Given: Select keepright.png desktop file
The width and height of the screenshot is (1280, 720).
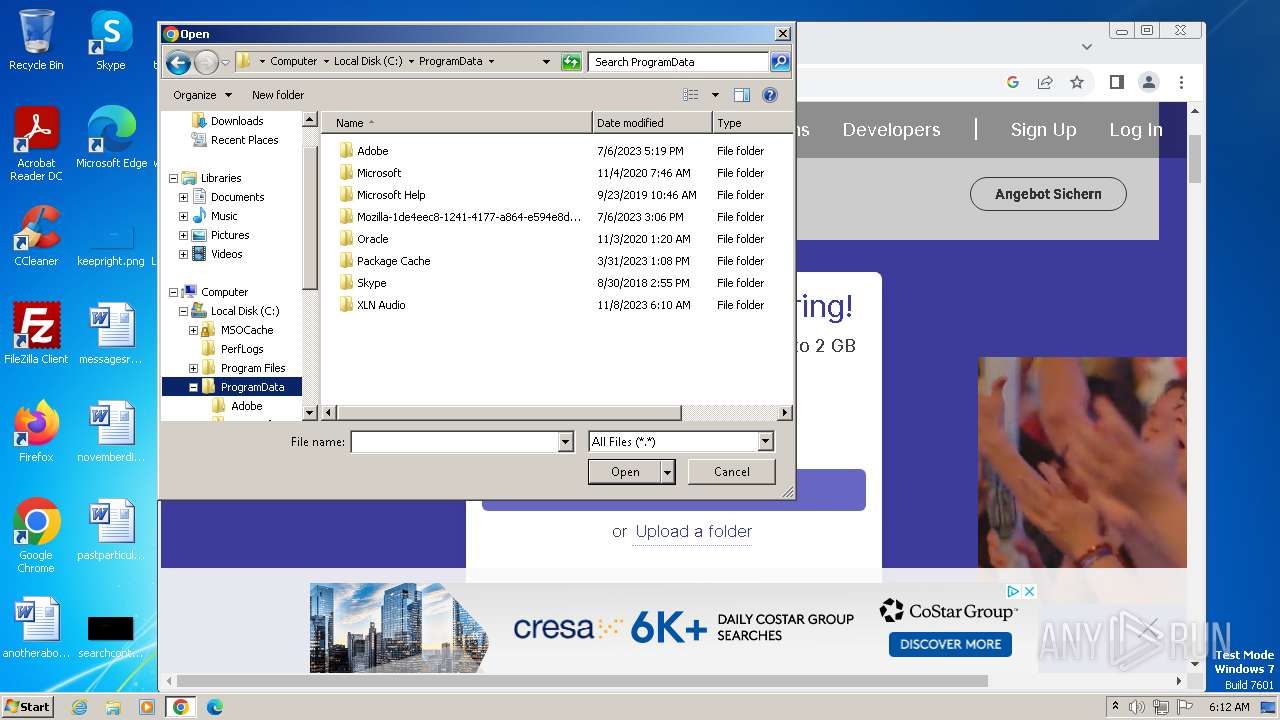Looking at the screenshot, I should [111, 245].
